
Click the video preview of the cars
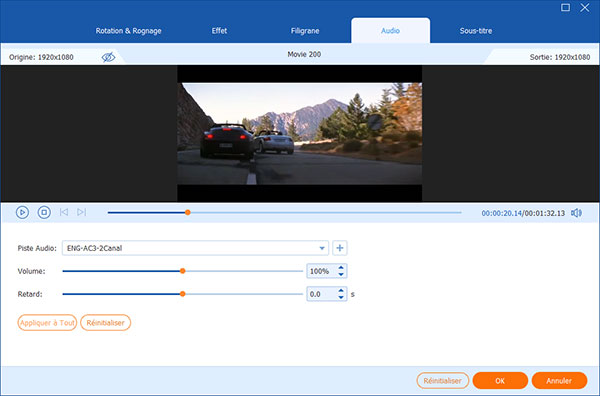click(300, 133)
